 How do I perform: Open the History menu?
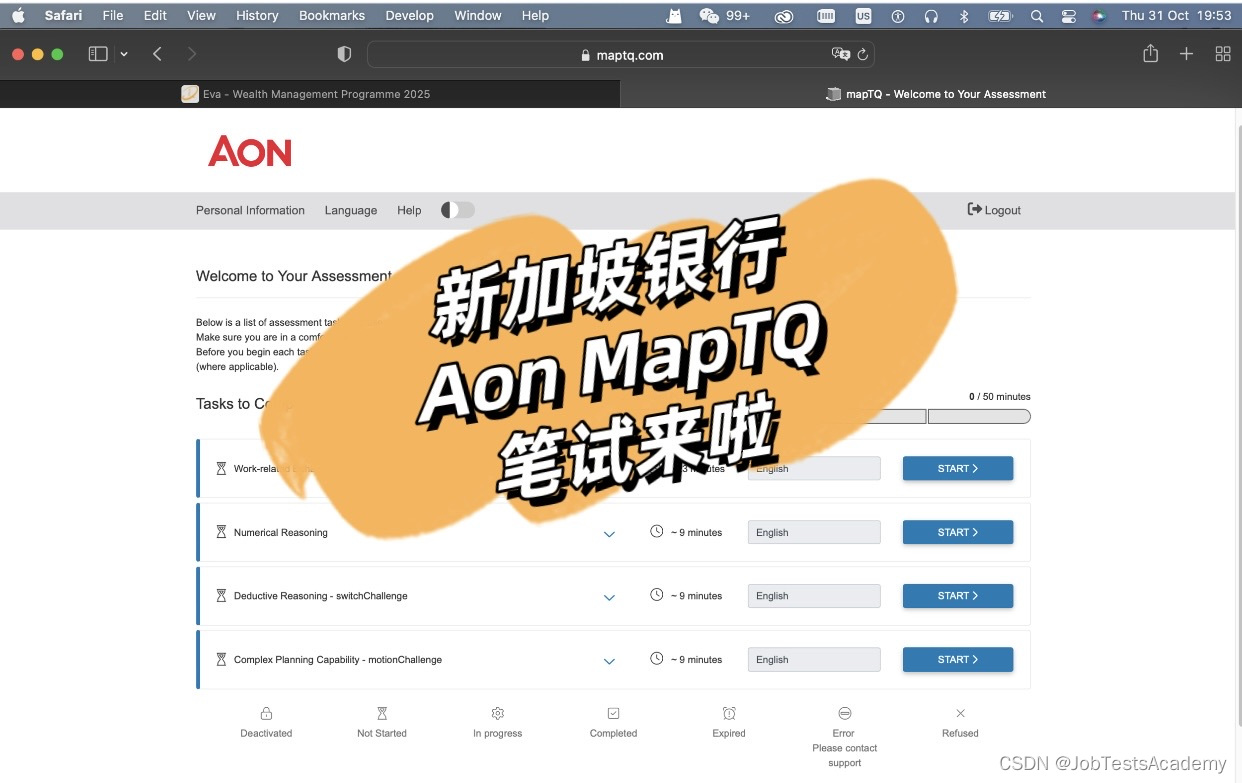pos(257,15)
